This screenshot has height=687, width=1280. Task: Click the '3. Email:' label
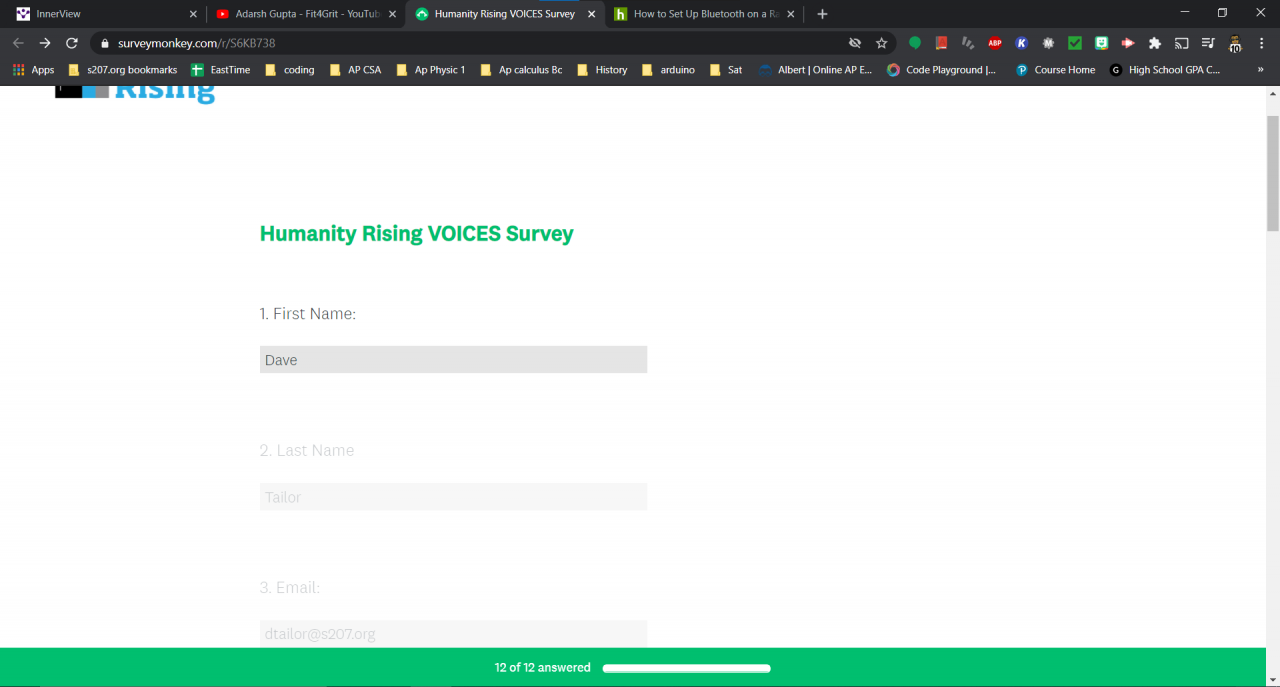coord(290,588)
